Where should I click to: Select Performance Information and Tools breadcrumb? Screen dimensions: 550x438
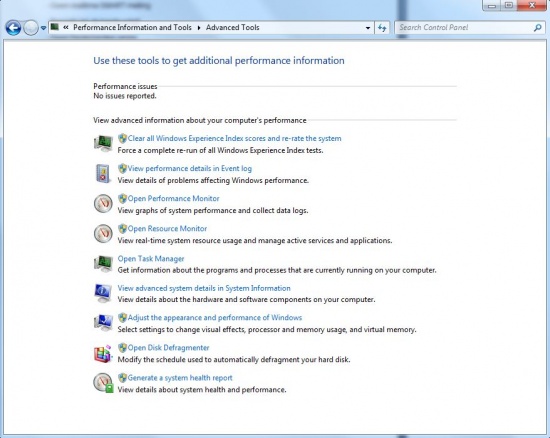132,27
